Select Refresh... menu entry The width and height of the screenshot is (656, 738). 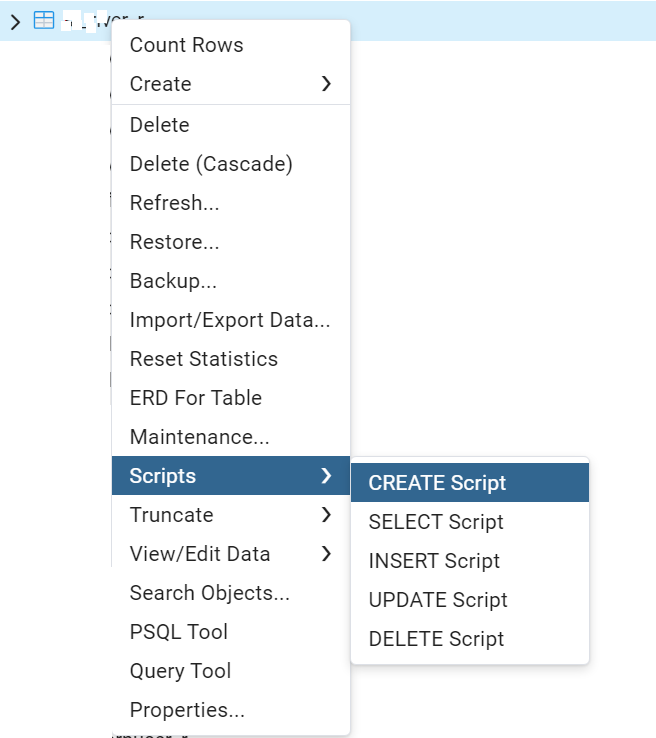coord(231,203)
